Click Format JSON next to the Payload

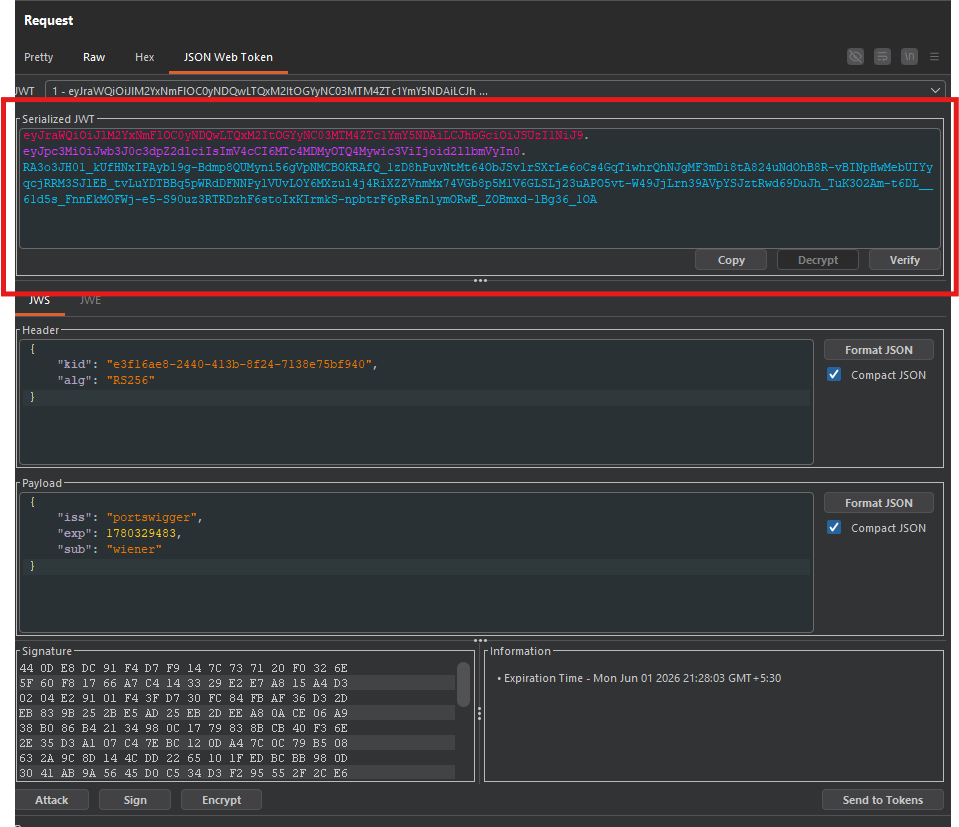tap(879, 503)
